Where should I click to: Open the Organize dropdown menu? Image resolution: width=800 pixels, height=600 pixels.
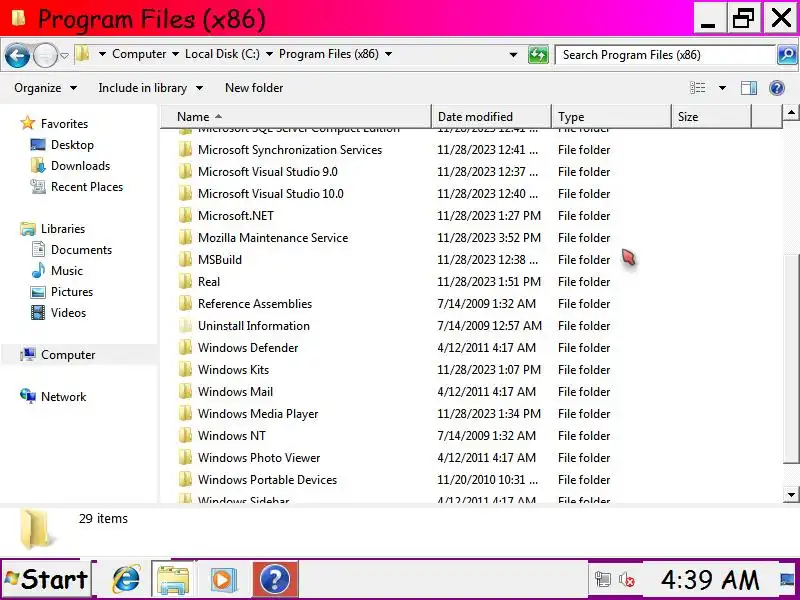pos(45,88)
